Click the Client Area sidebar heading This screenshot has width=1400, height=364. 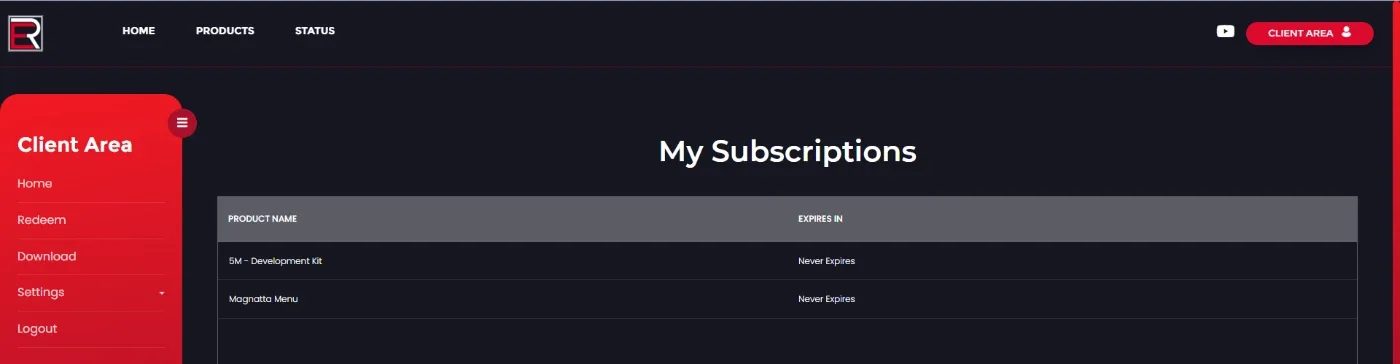[x=75, y=145]
